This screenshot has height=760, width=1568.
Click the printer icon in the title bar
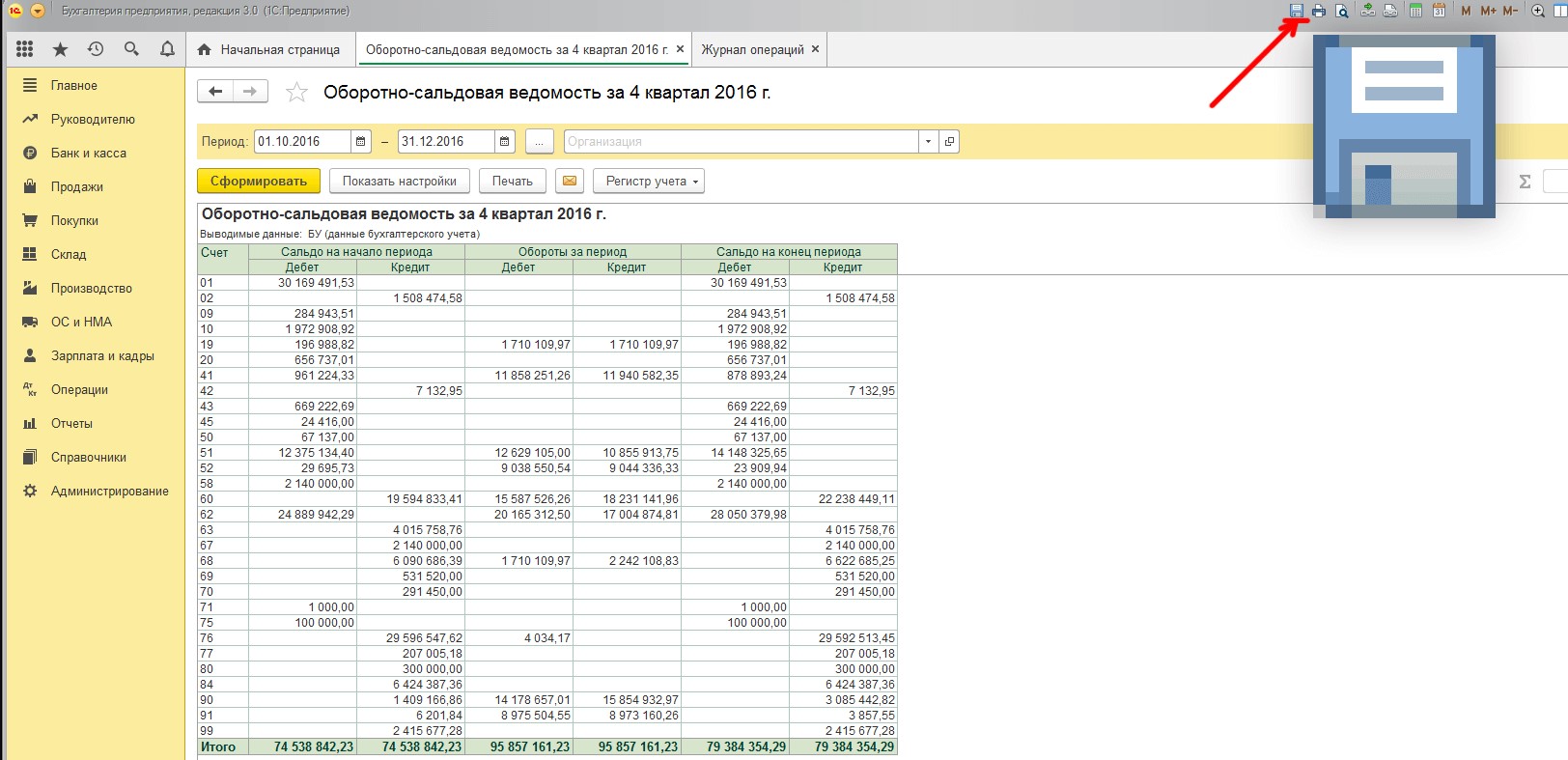(1319, 11)
